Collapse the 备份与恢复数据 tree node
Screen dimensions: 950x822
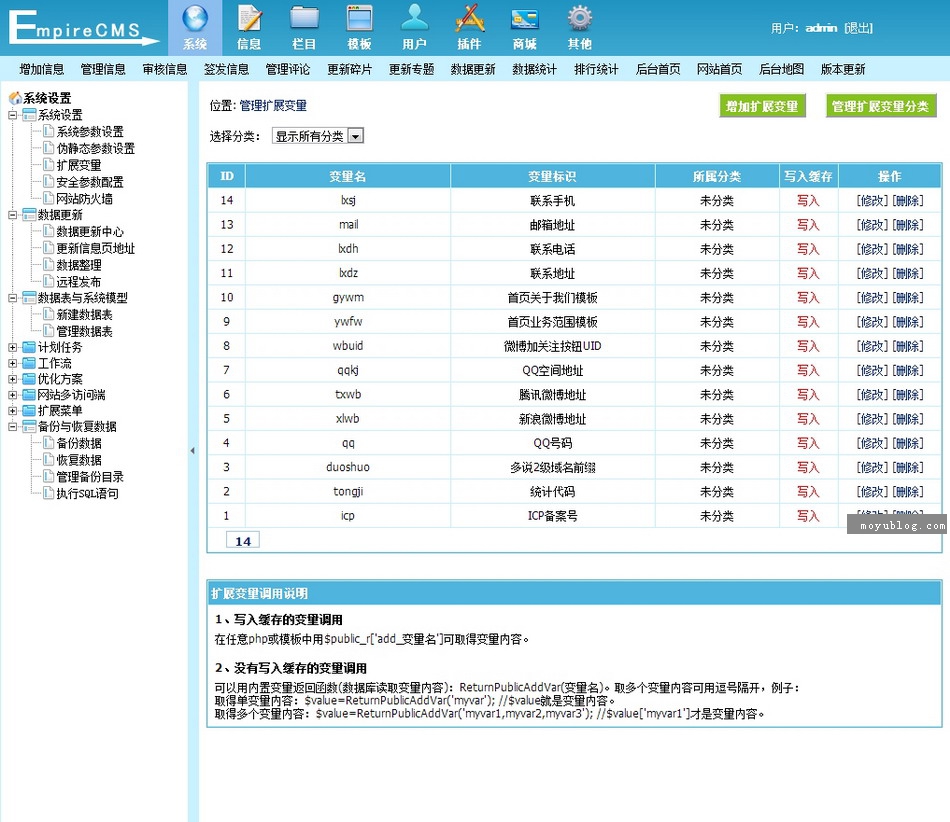click(x=13, y=426)
